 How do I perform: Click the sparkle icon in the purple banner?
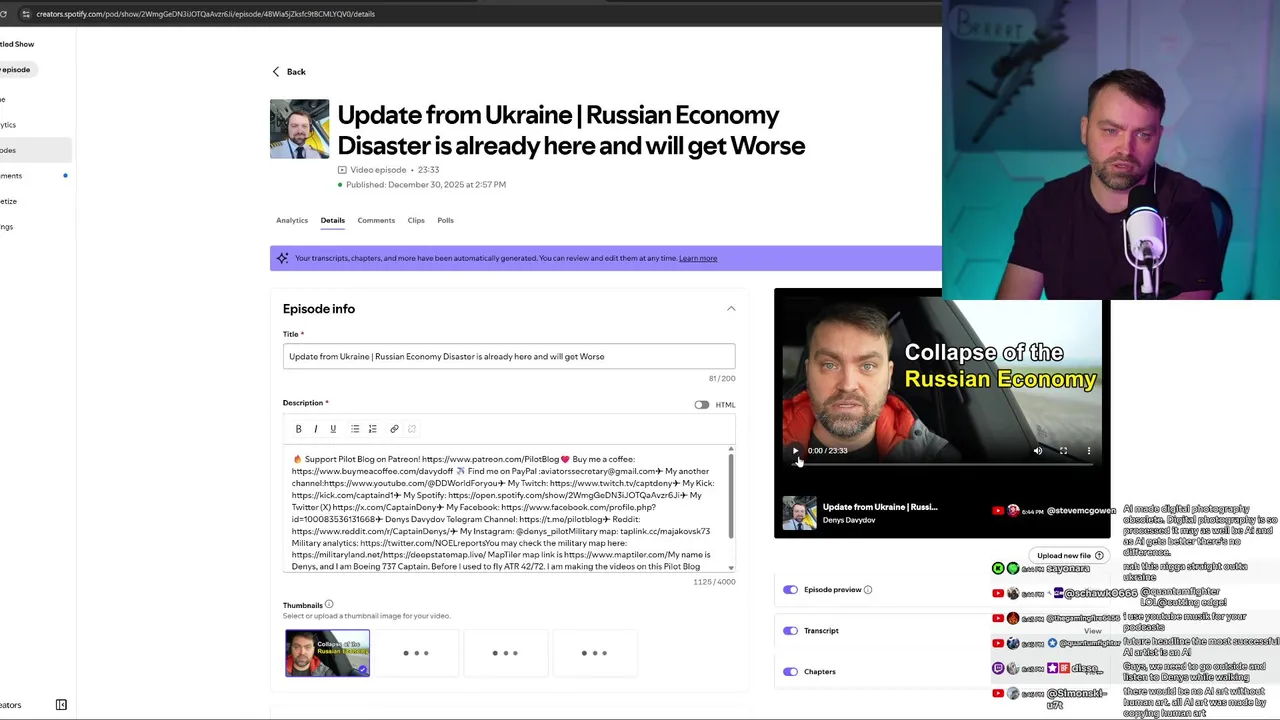283,258
